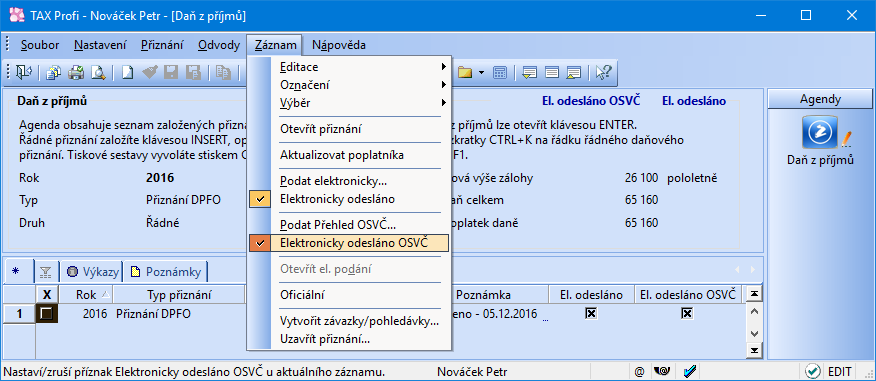The width and height of the screenshot is (876, 381).
Task: Click the exit door toolbar icon
Action: [24, 72]
